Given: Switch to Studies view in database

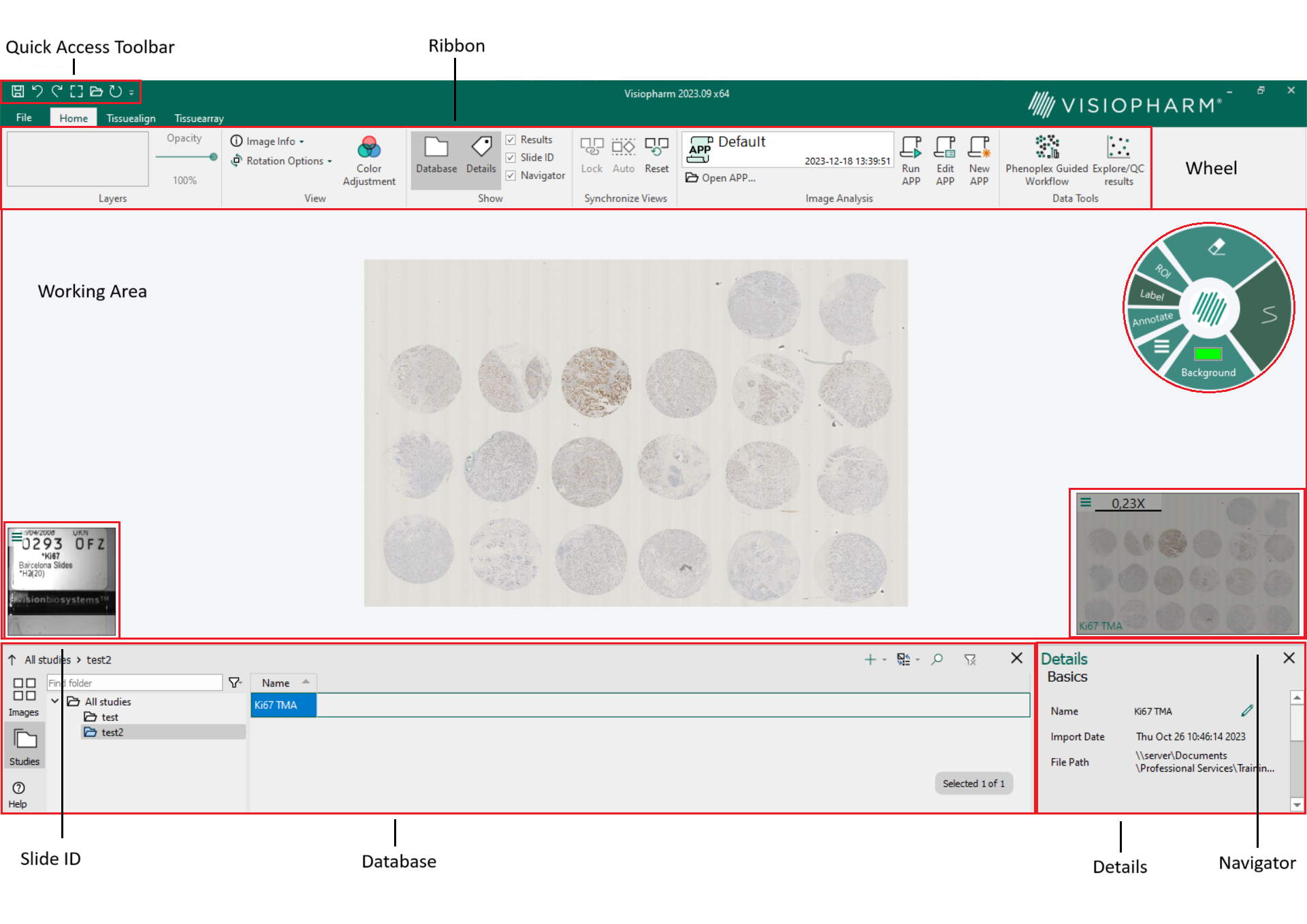Looking at the screenshot, I should click(25, 747).
